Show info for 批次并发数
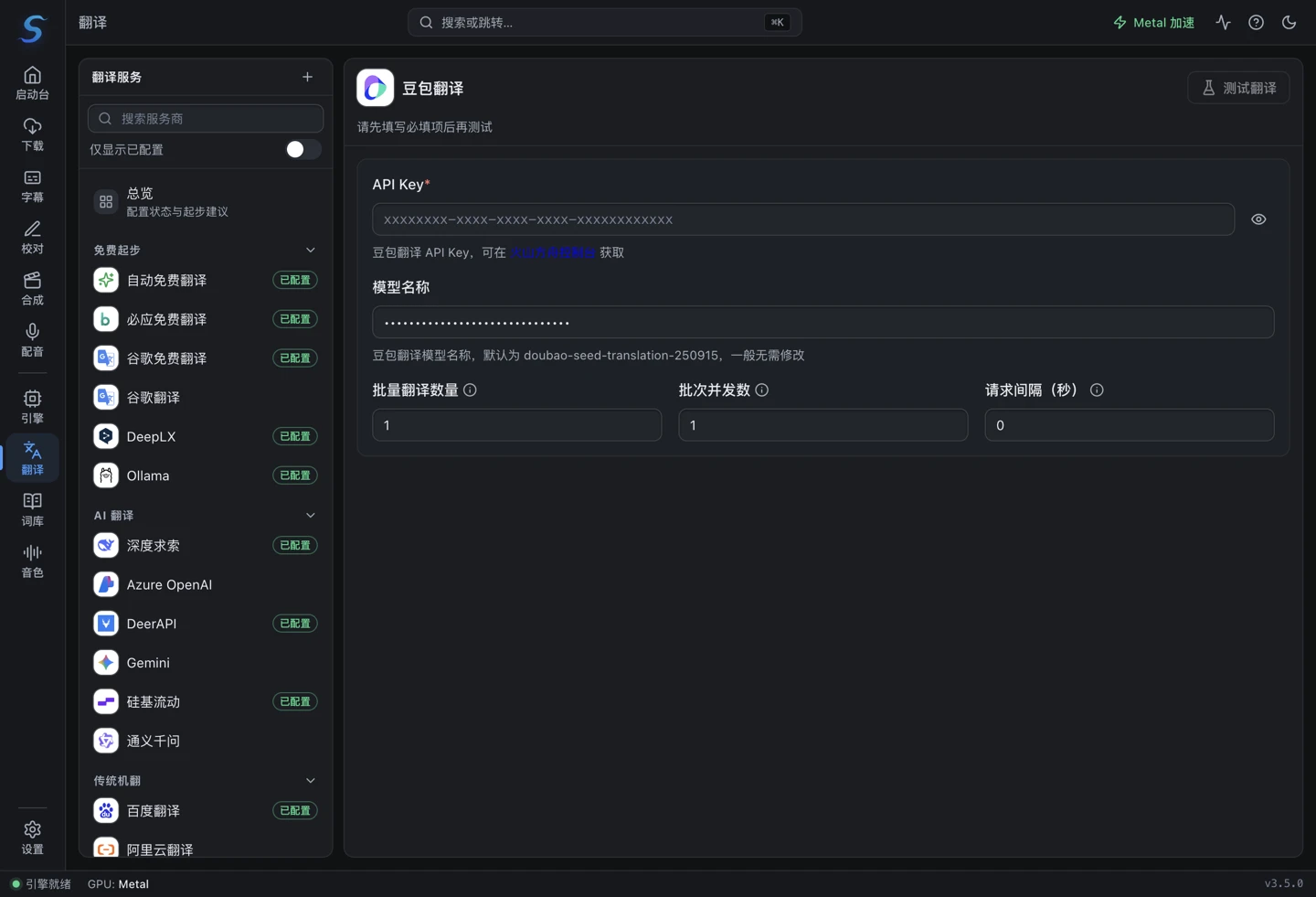1316x897 pixels. coord(761,390)
